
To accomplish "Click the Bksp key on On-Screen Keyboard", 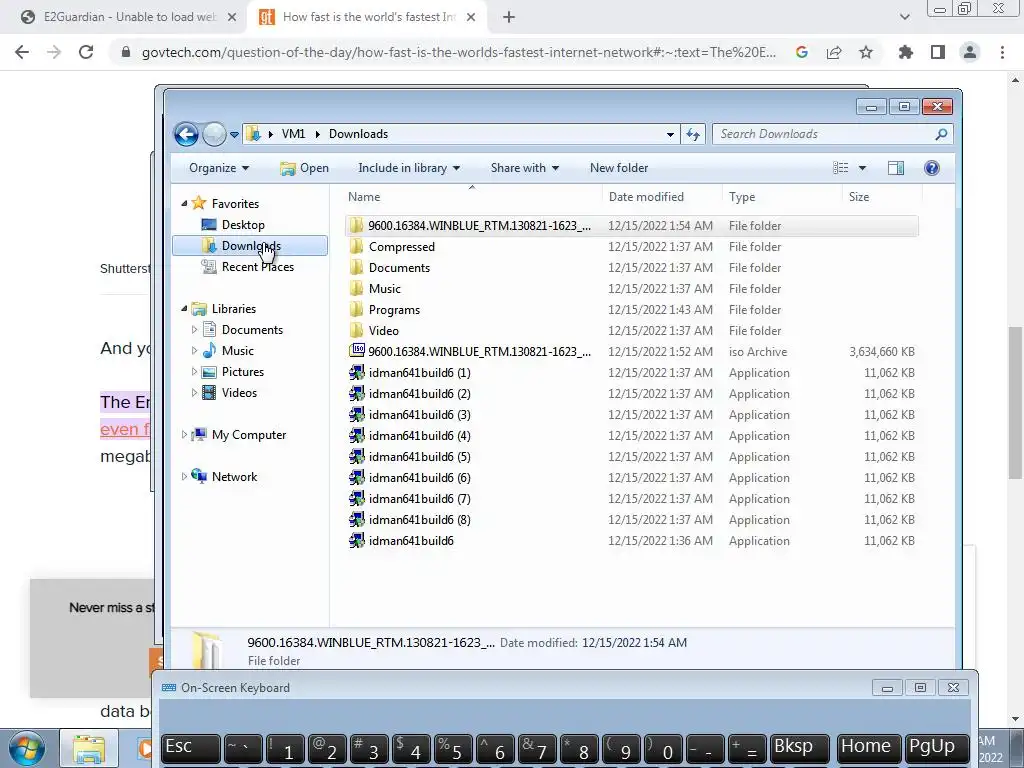I will (799, 748).
